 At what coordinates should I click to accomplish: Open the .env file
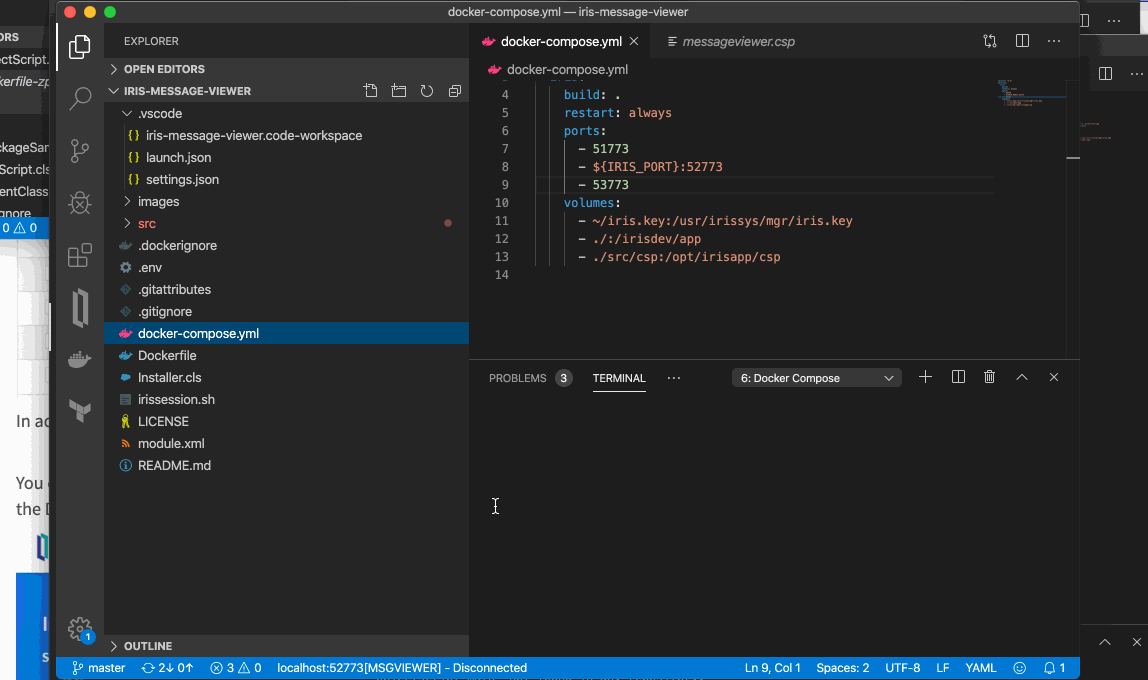tap(286, 267)
